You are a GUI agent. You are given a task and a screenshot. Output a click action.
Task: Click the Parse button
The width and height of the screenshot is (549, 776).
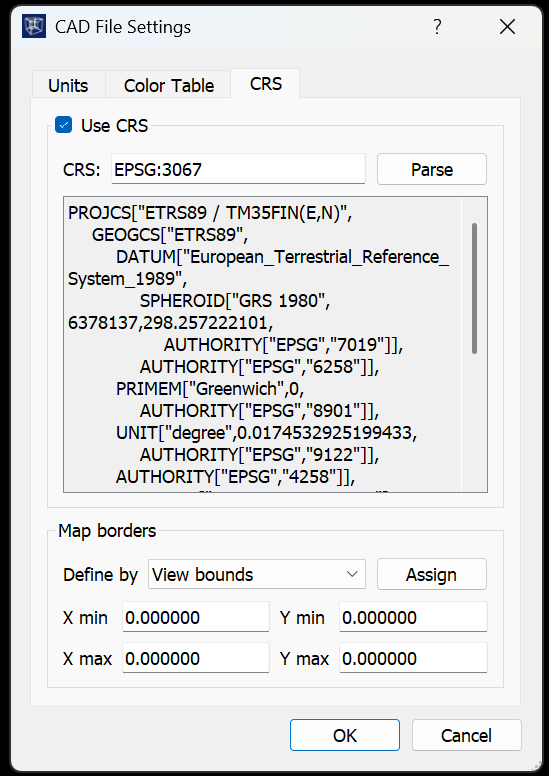coord(432,170)
